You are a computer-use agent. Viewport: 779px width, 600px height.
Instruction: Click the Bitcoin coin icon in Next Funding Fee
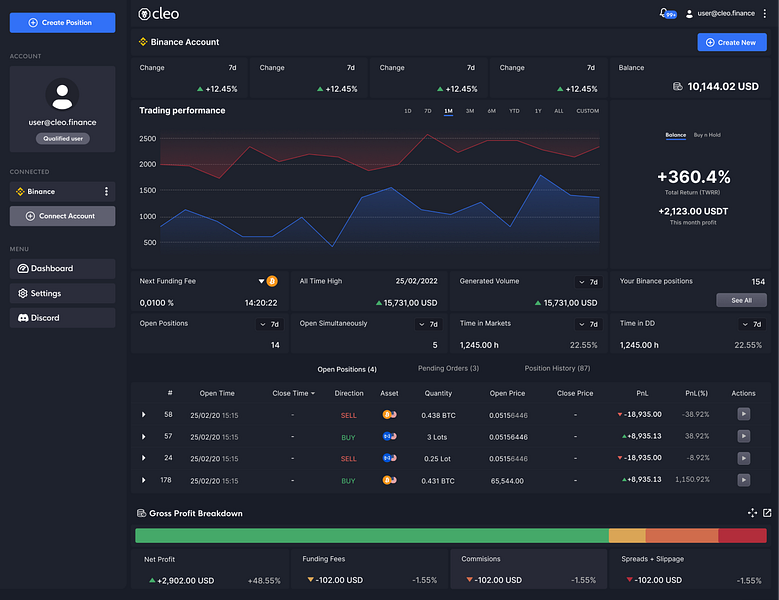[x=272, y=281]
